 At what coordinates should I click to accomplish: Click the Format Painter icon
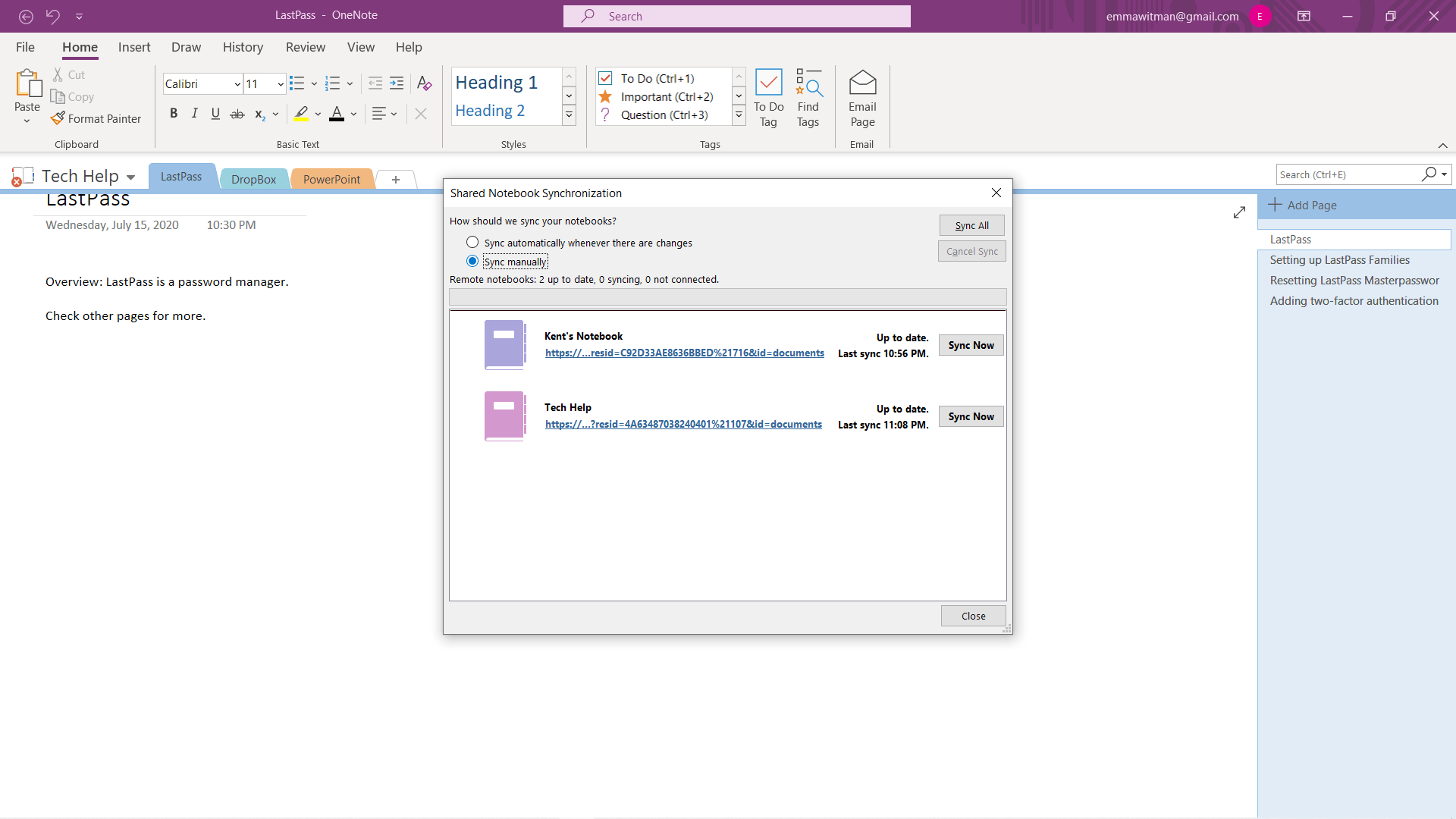click(x=58, y=118)
